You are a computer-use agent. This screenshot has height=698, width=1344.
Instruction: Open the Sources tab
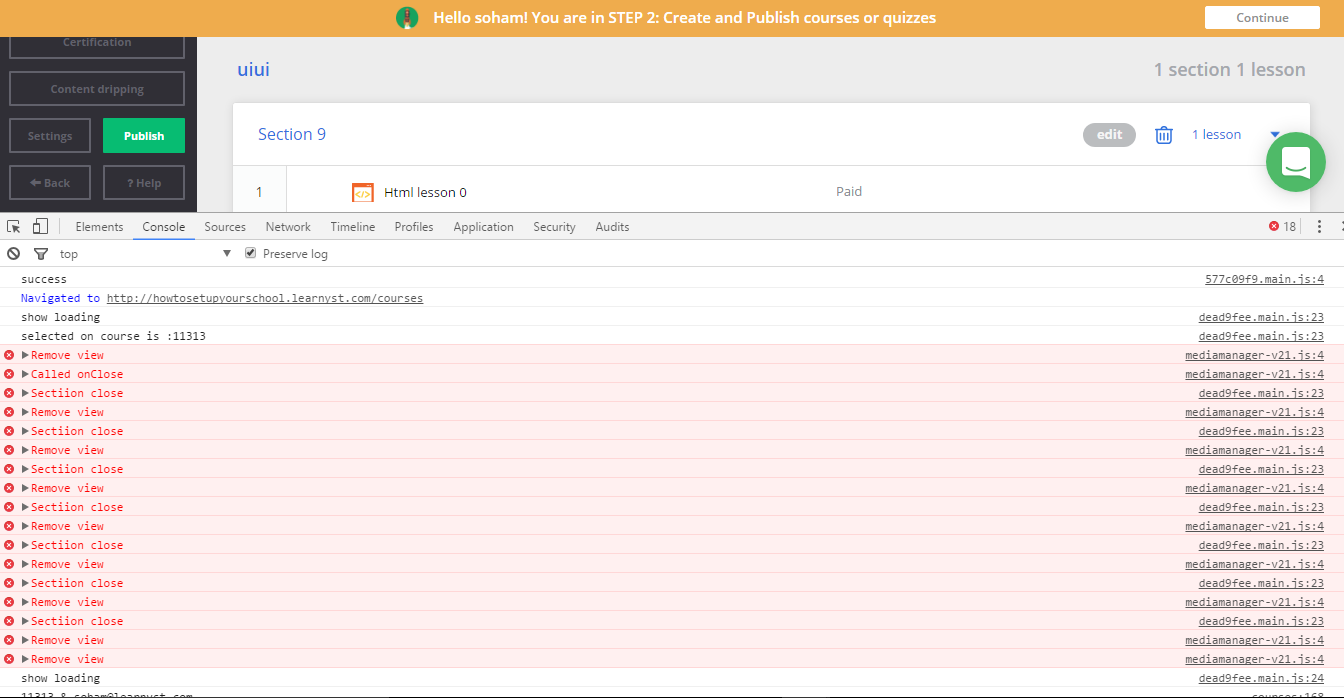point(225,227)
